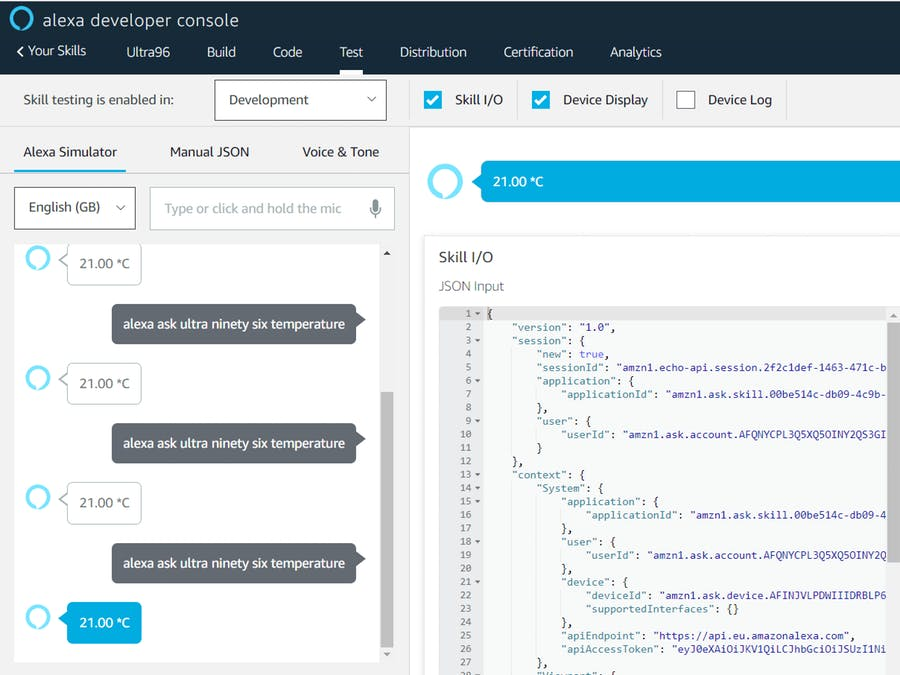Go back using the Your Skills arrow
The height and width of the screenshot is (675, 900).
20,51
